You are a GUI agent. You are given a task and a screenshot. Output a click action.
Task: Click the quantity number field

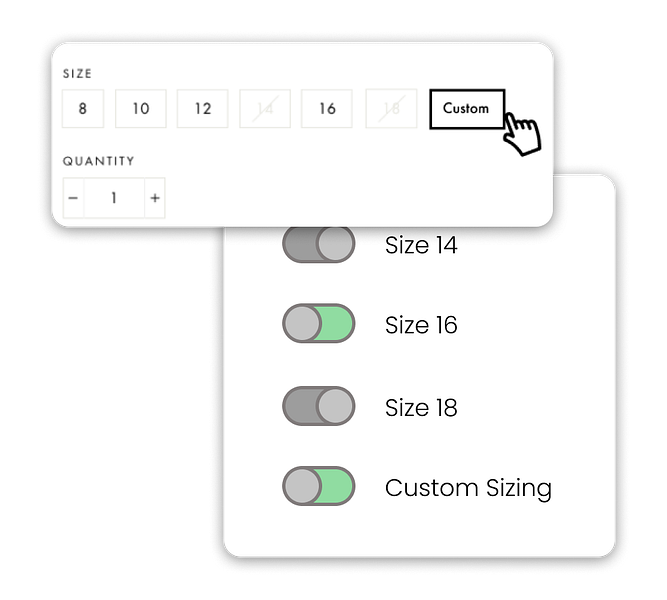pos(114,198)
